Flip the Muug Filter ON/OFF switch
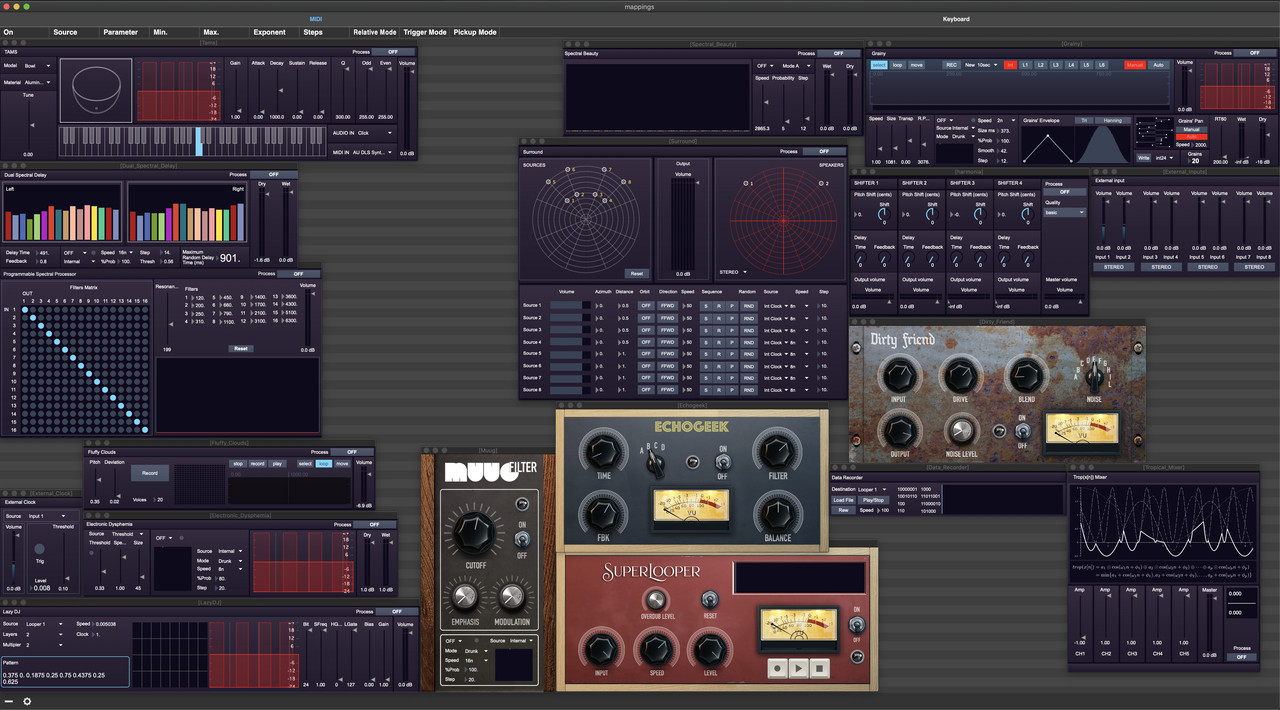This screenshot has height=710, width=1280. point(521,539)
